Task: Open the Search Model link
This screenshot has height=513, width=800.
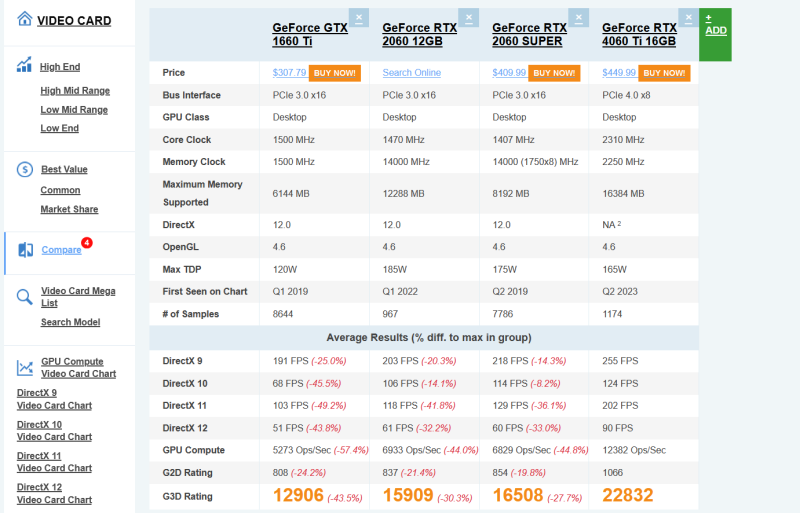Action: pos(70,322)
